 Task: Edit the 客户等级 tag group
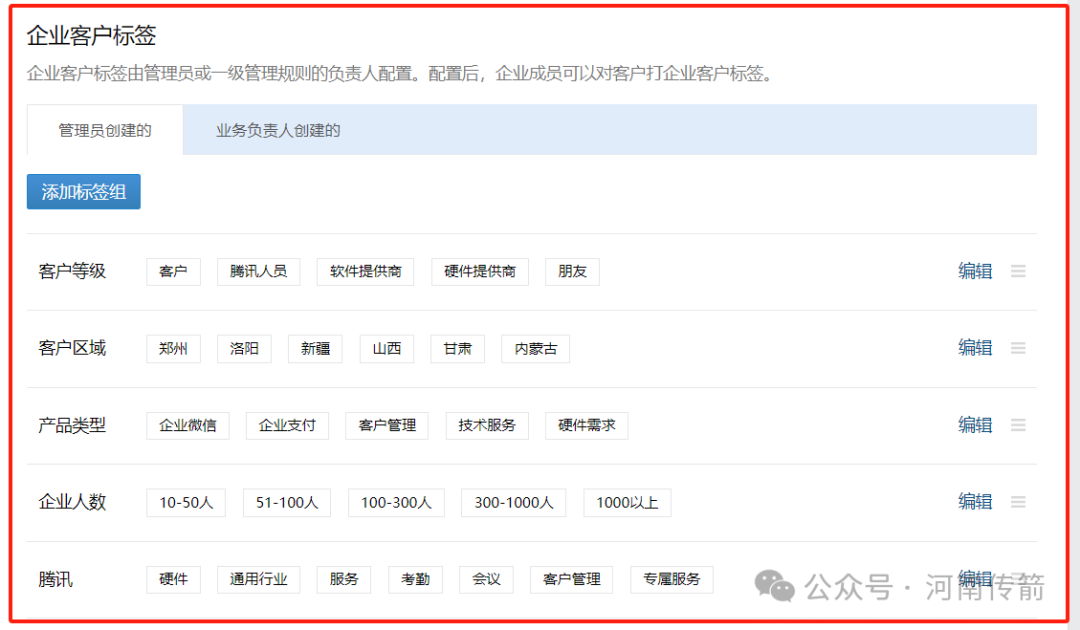(x=975, y=271)
